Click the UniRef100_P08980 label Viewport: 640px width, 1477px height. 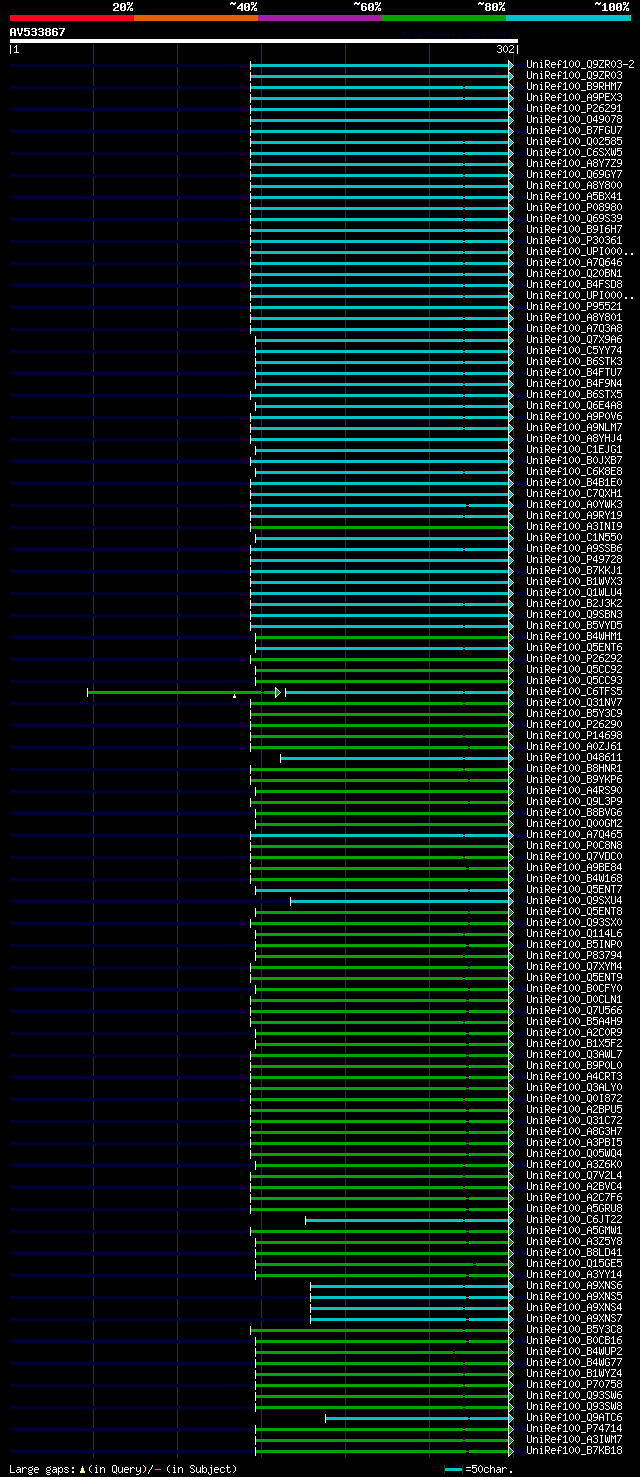pos(574,207)
